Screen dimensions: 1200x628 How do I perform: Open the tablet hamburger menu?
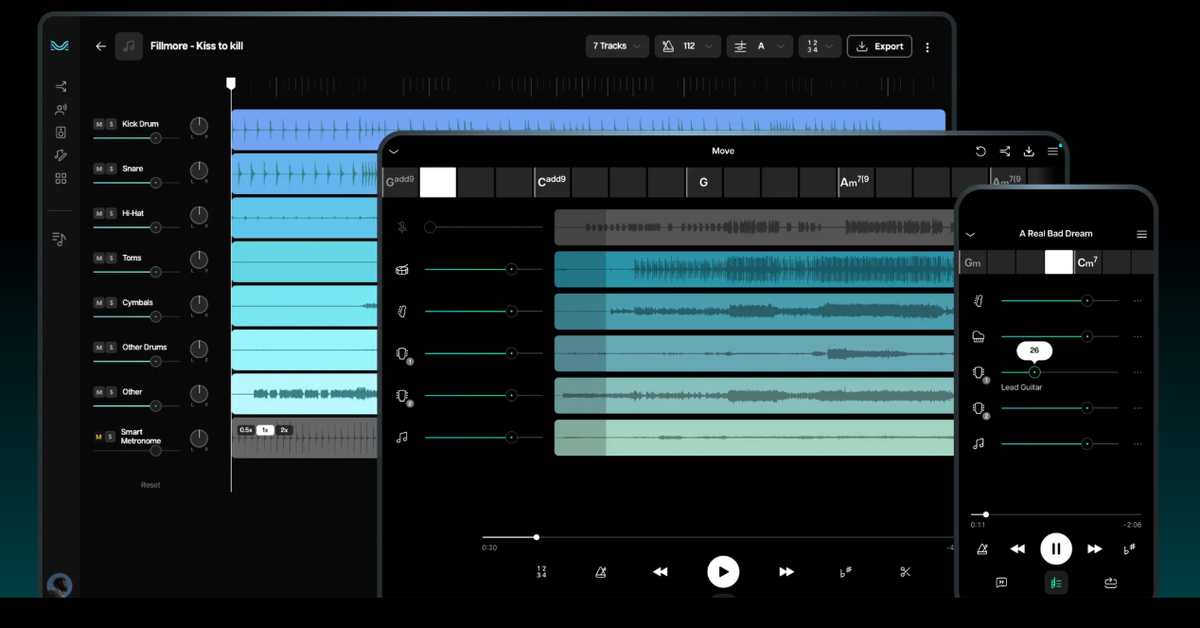[1053, 151]
